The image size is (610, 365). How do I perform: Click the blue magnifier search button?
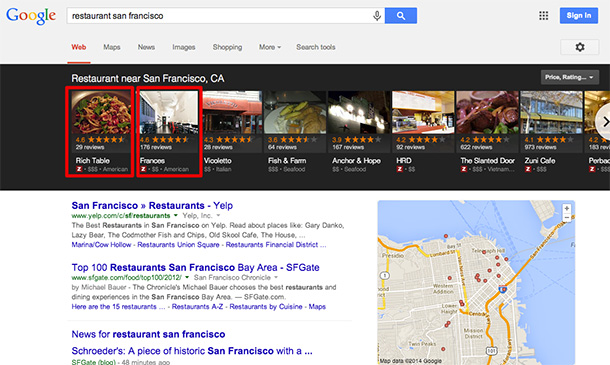(x=401, y=16)
